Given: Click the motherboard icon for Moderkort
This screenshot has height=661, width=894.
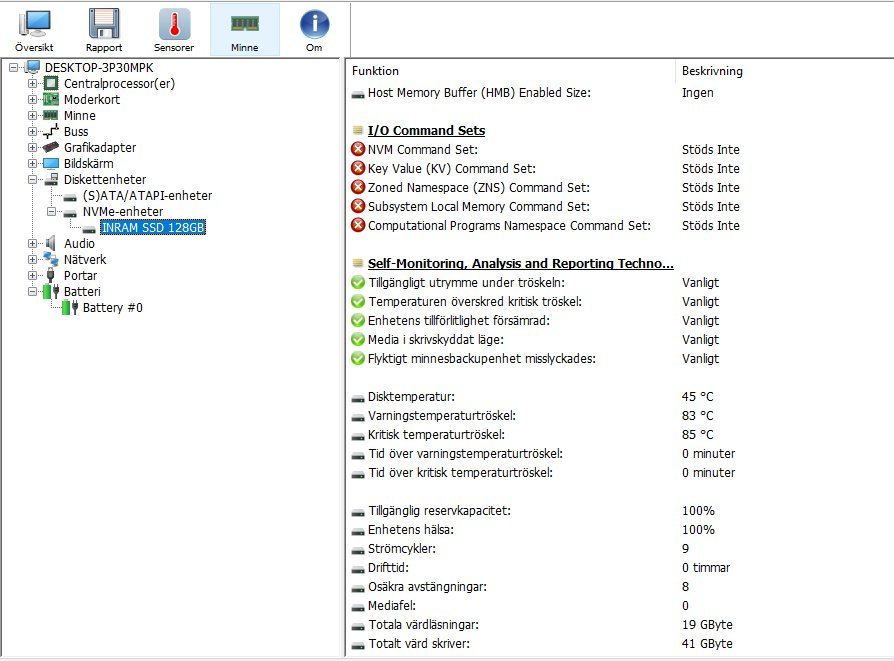Looking at the screenshot, I should (x=51, y=99).
